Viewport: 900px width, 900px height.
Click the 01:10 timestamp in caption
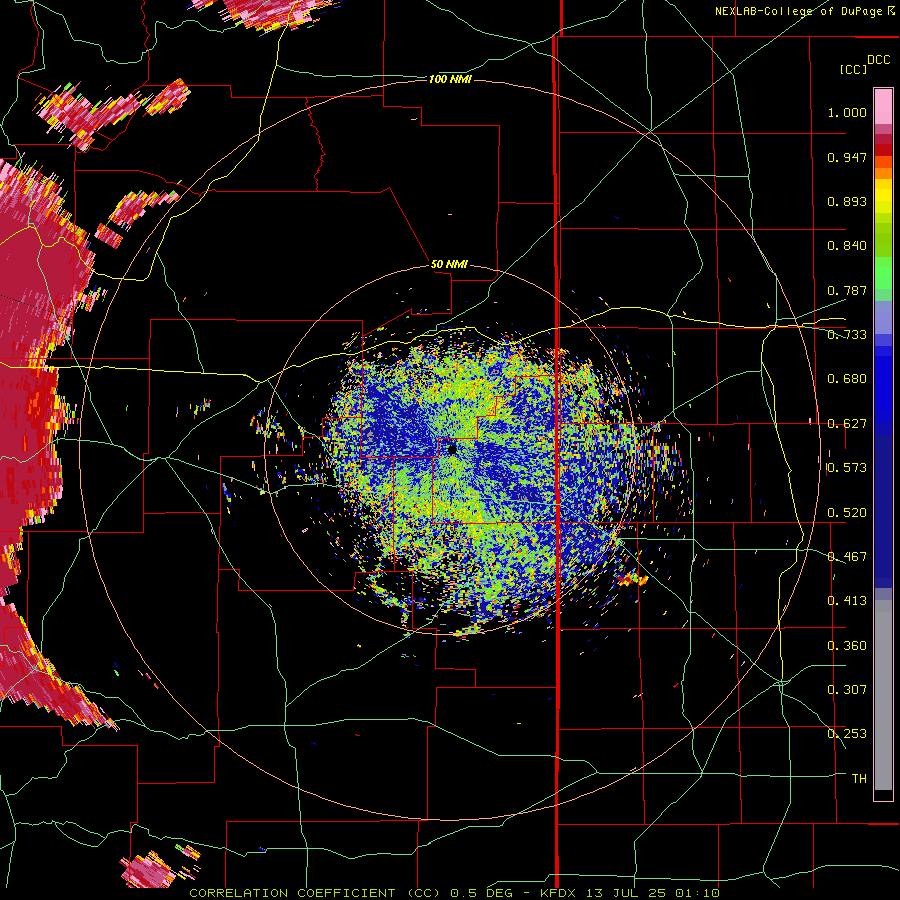pyautogui.click(x=697, y=893)
